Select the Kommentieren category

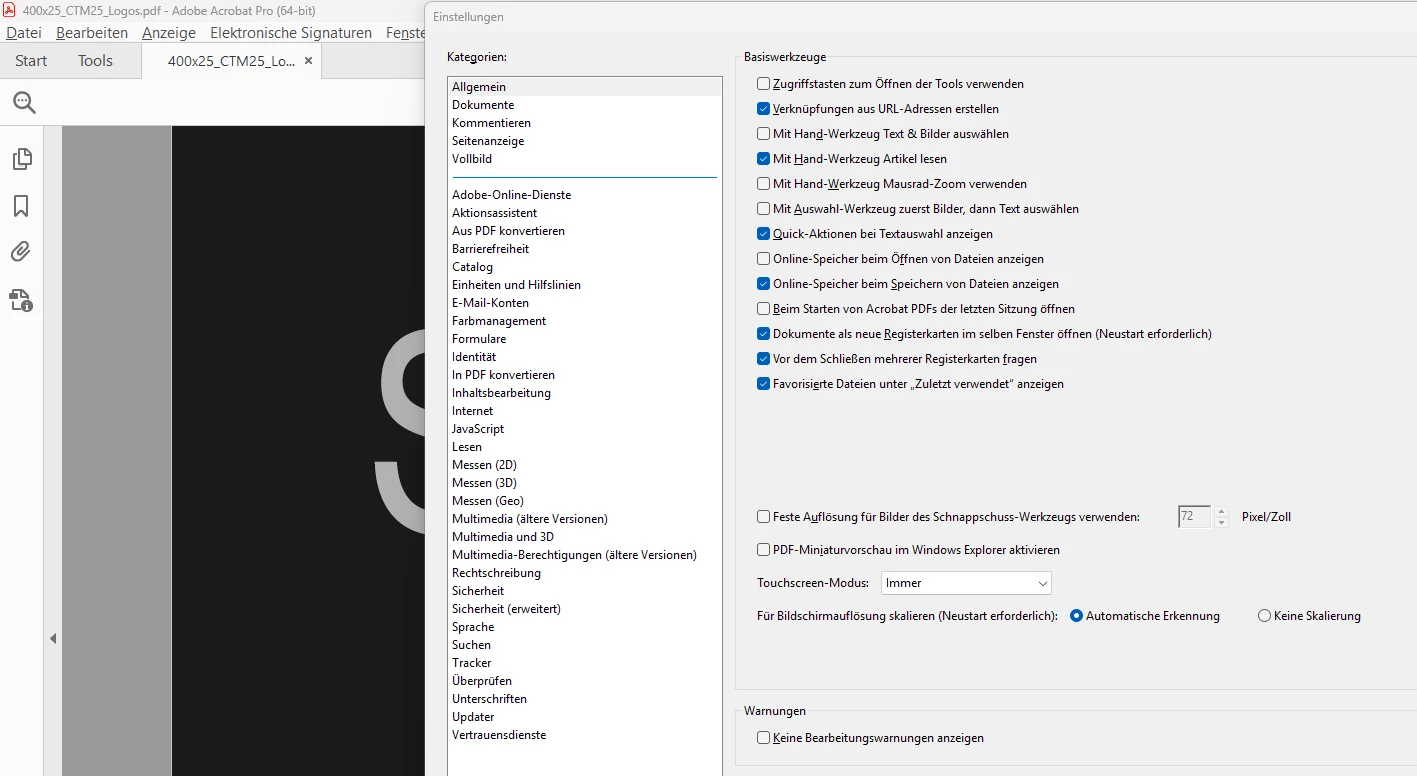[x=585, y=123]
